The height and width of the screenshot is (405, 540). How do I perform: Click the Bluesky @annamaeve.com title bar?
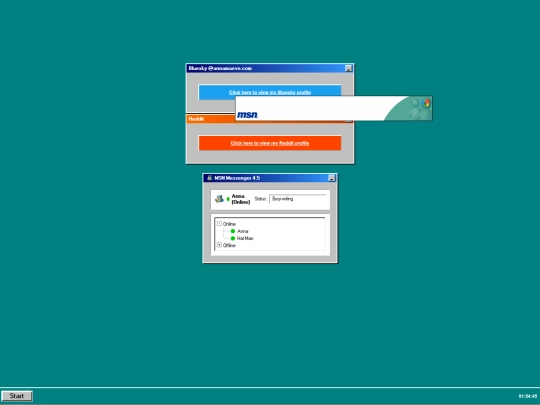click(270, 68)
